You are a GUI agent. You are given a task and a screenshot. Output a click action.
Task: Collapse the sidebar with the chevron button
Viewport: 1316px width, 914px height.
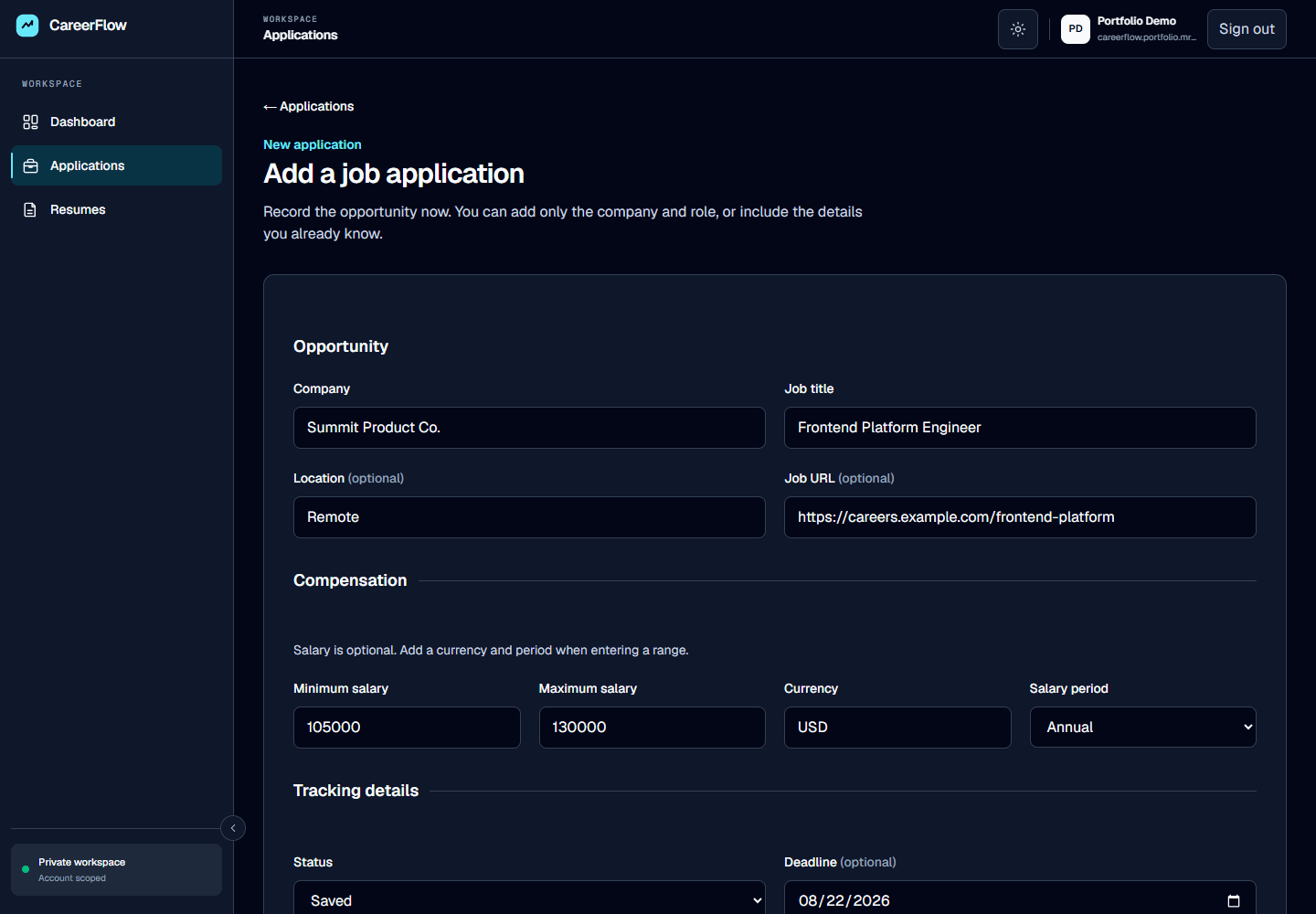[x=233, y=828]
